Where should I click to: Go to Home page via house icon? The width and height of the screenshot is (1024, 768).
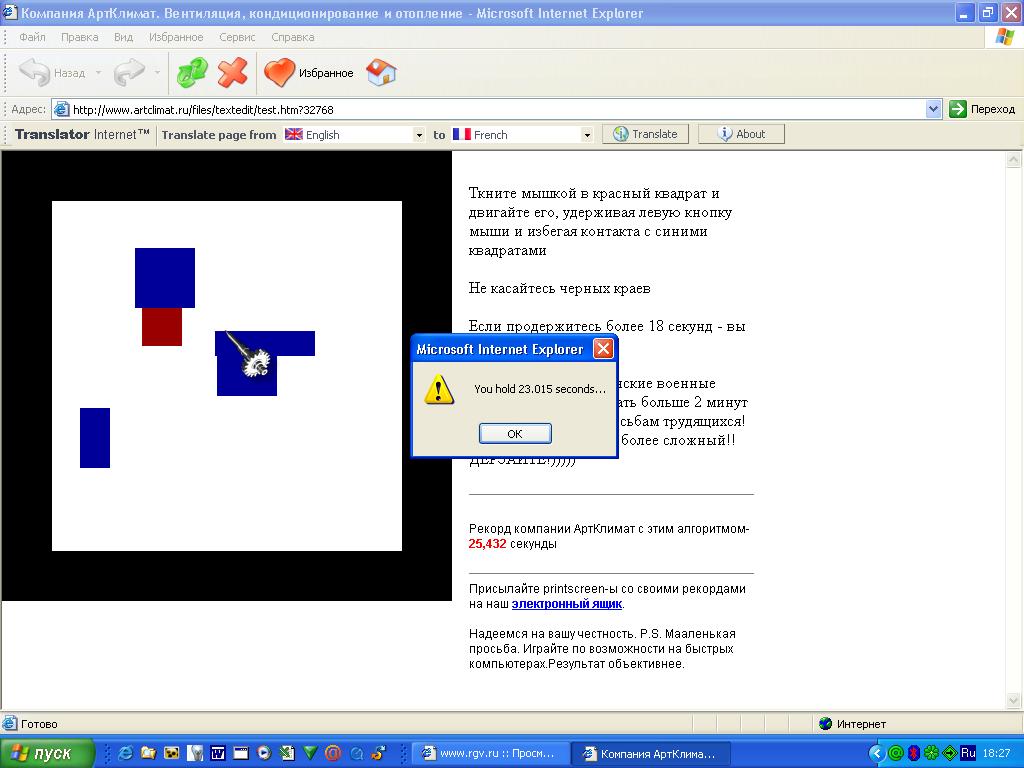pos(381,73)
